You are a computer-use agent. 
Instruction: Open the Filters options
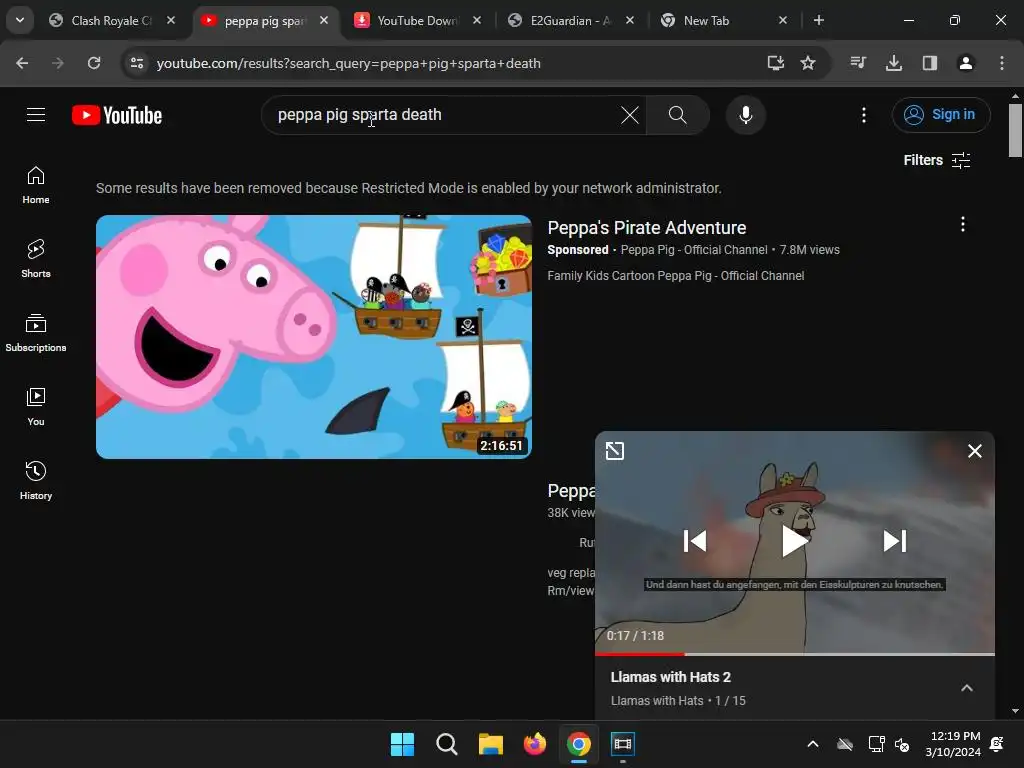(x=936, y=161)
